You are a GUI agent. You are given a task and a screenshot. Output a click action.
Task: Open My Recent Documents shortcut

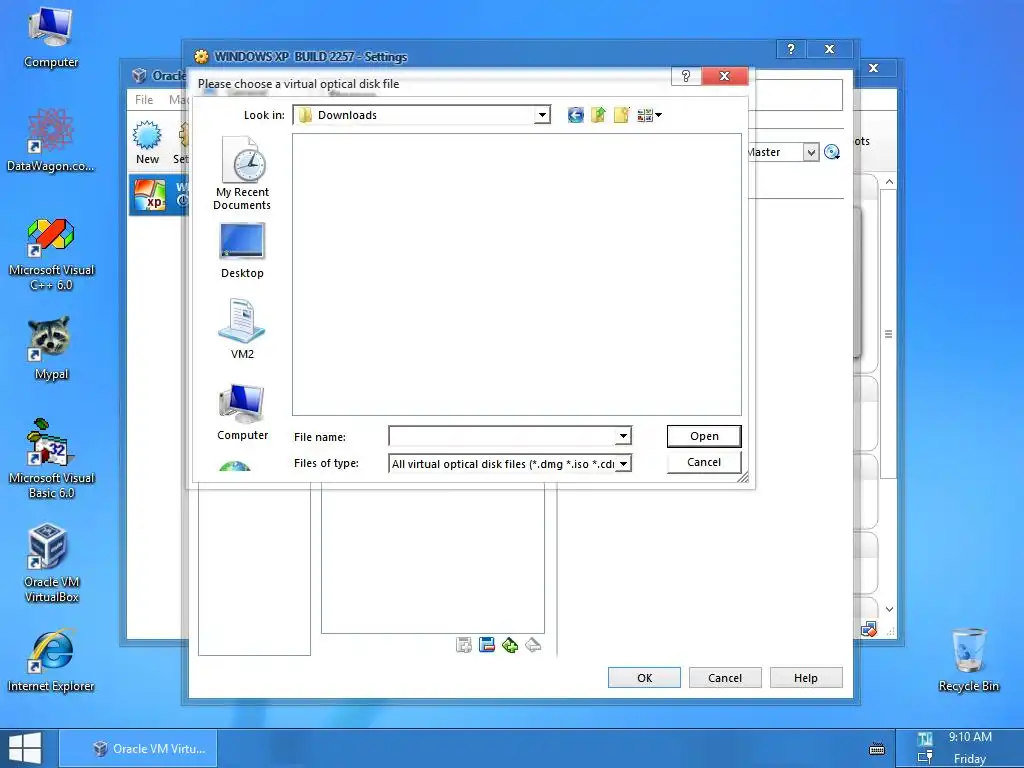point(242,173)
